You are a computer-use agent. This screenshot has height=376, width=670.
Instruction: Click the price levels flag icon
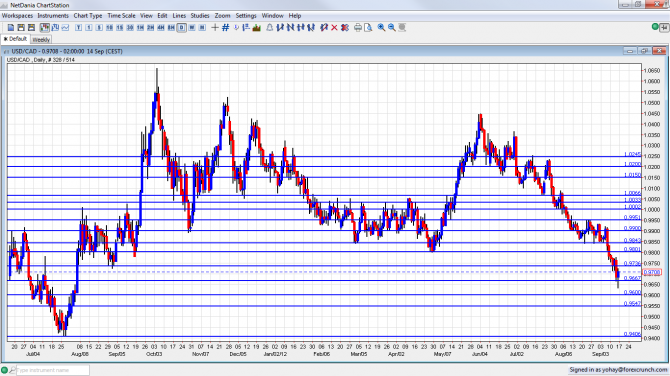pyautogui.click(x=246, y=27)
